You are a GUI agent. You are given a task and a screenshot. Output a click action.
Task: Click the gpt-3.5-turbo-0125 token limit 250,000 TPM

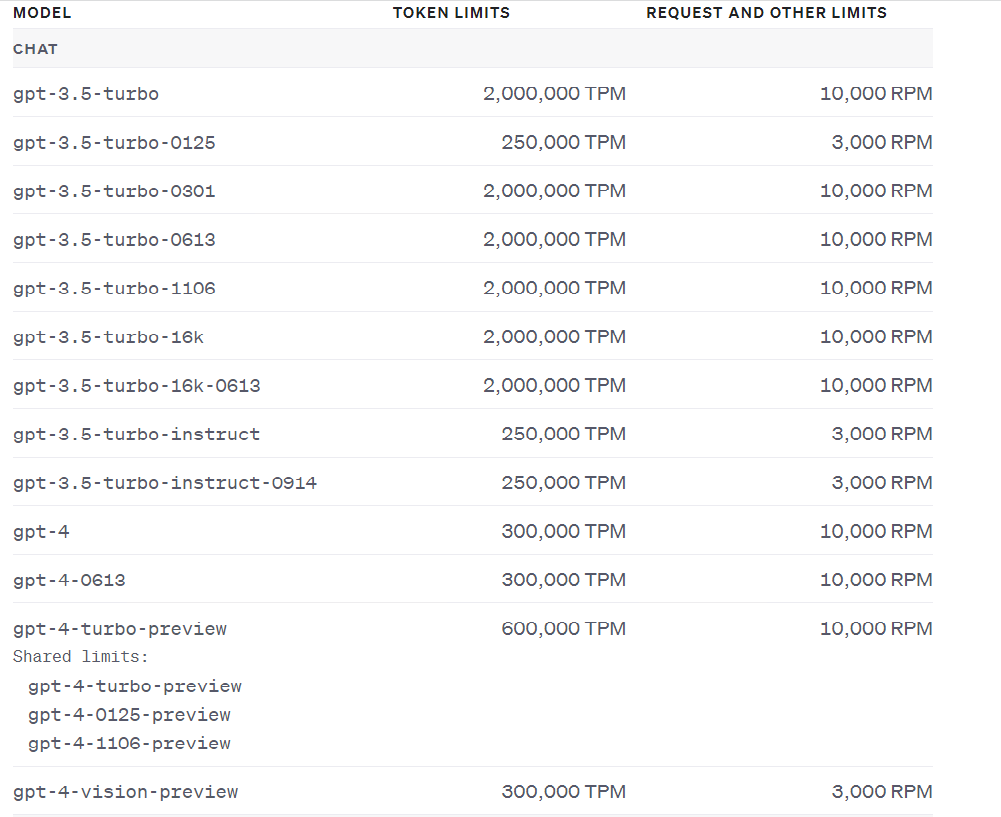564,142
